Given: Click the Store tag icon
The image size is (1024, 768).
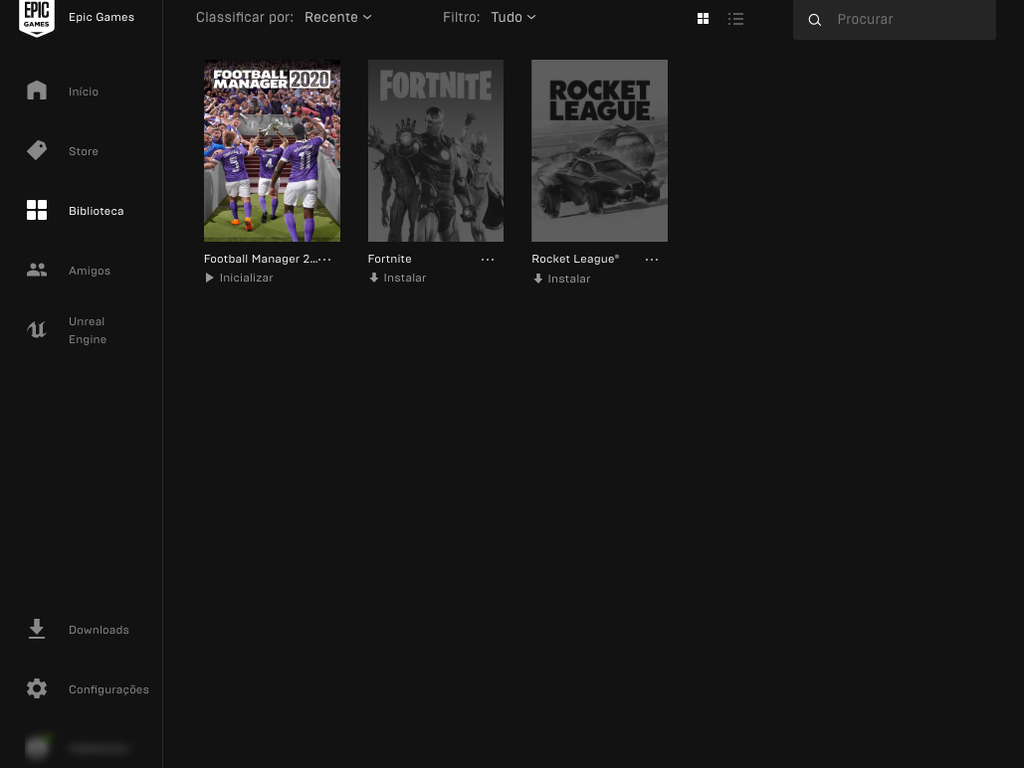Looking at the screenshot, I should click(37, 150).
